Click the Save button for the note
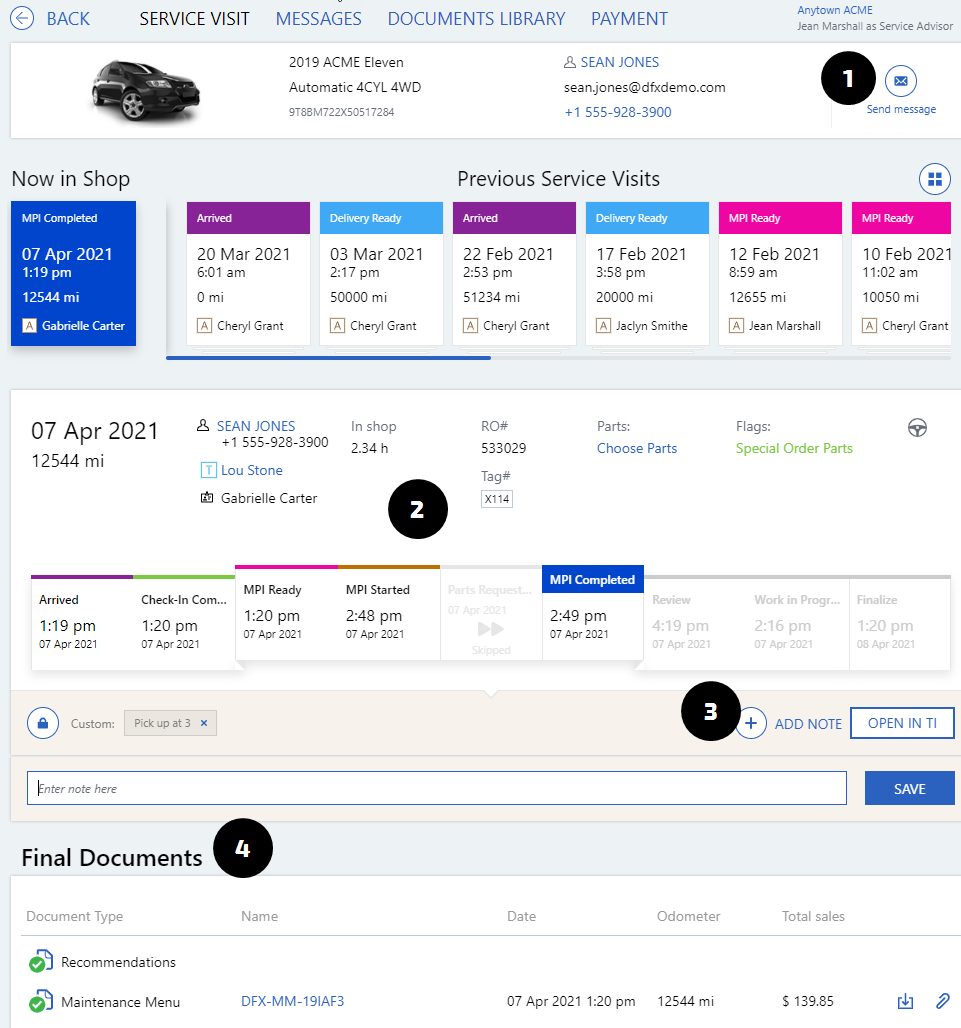This screenshot has width=961, height=1028. tap(909, 788)
